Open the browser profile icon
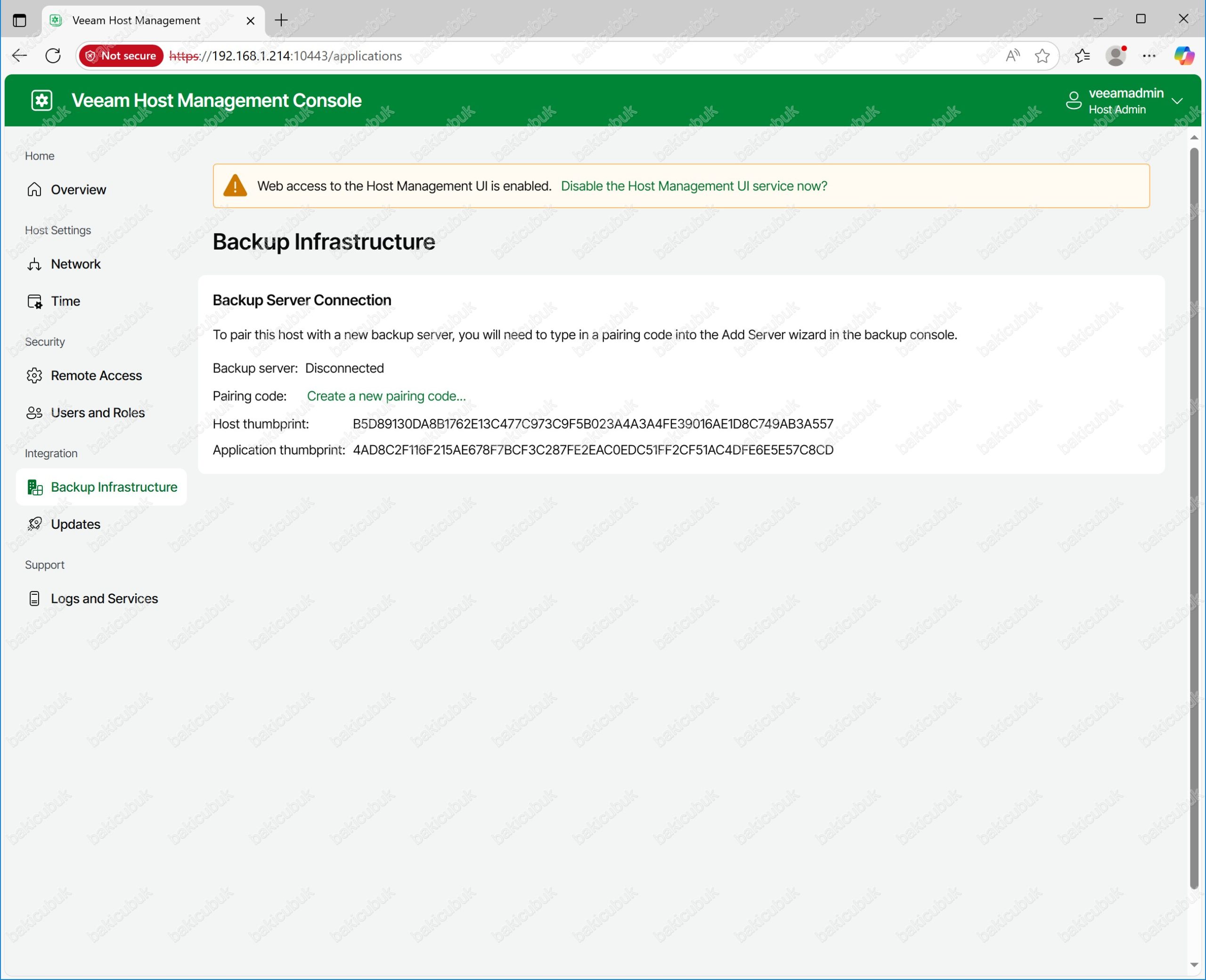The width and height of the screenshot is (1206, 980). click(x=1116, y=55)
